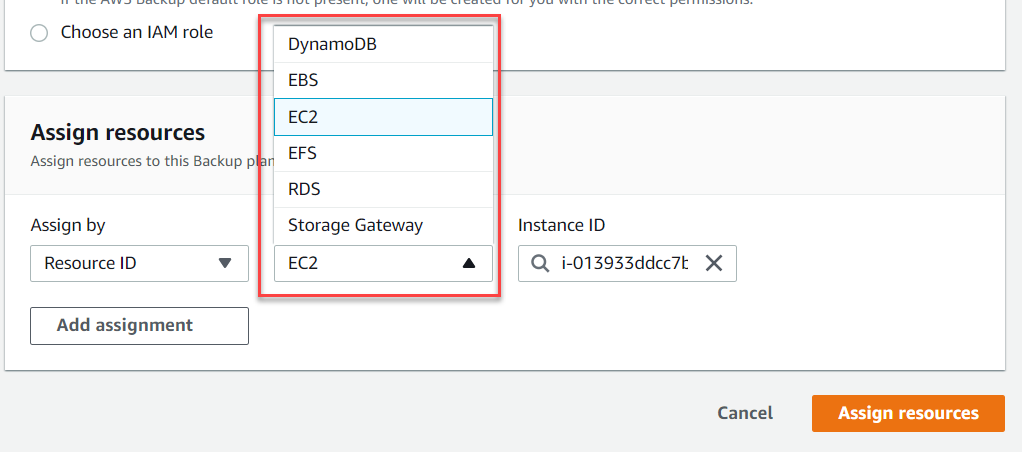
Task: Choose DynamoDB from the resource type list
Action: (383, 44)
